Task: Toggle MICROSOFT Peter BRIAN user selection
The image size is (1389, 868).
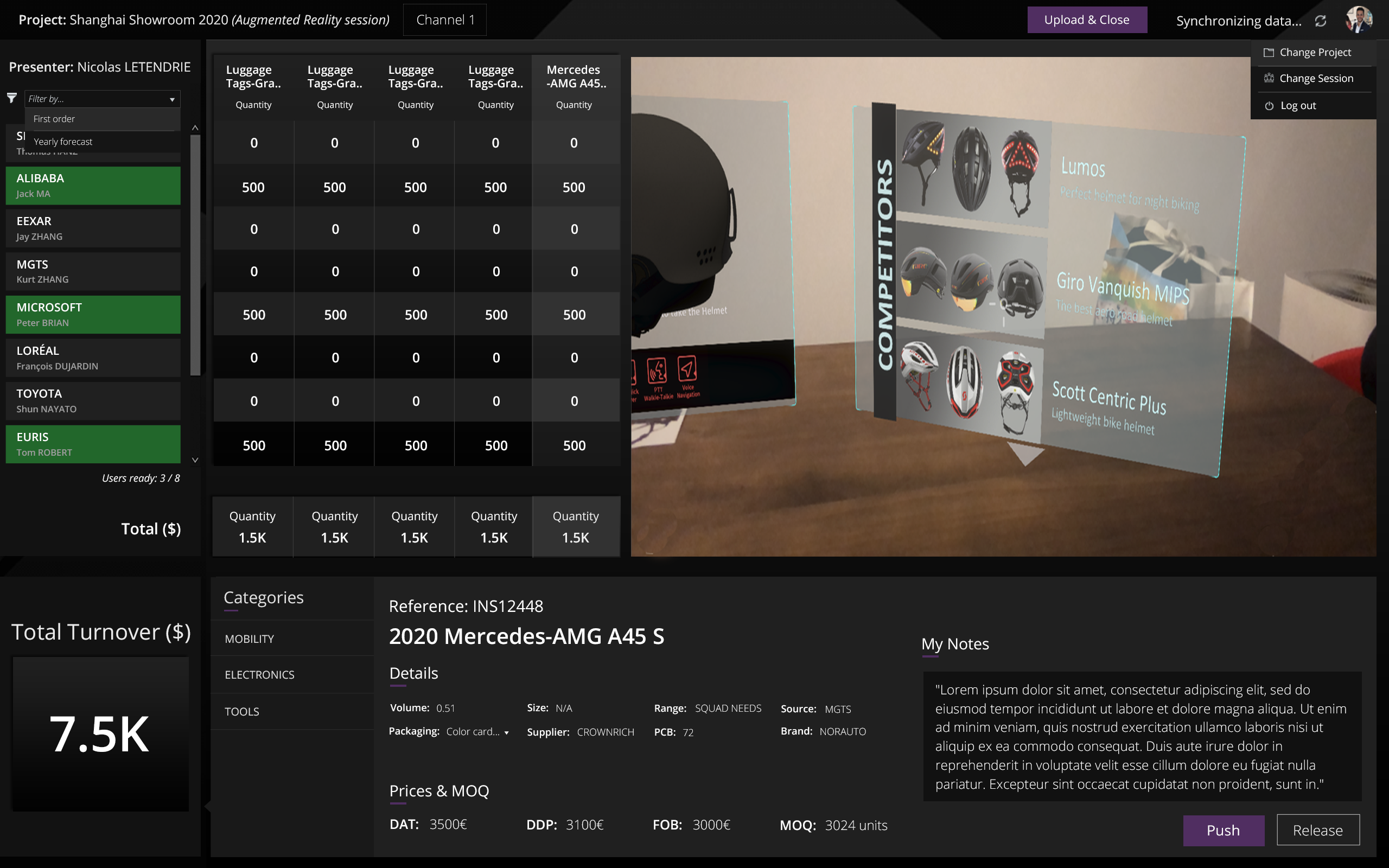Action: pyautogui.click(x=93, y=315)
